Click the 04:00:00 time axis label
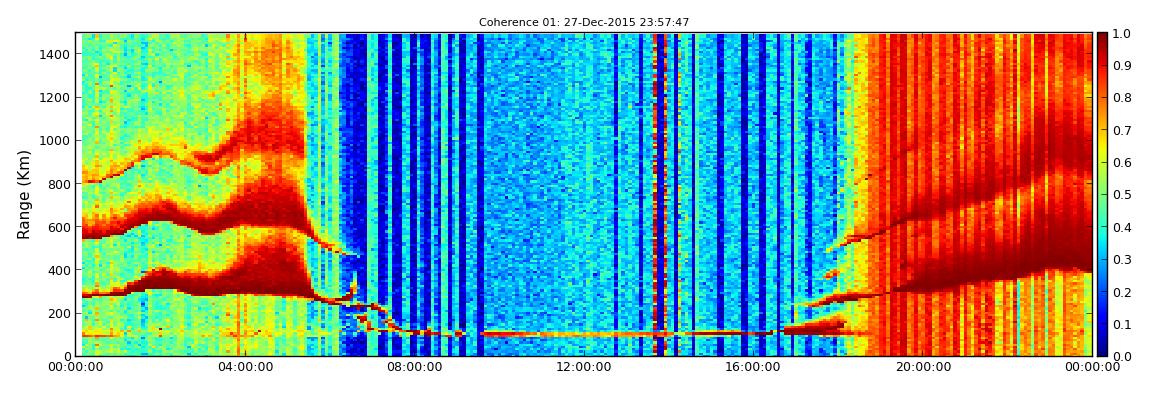The height and width of the screenshot is (407, 1150). pyautogui.click(x=243, y=367)
